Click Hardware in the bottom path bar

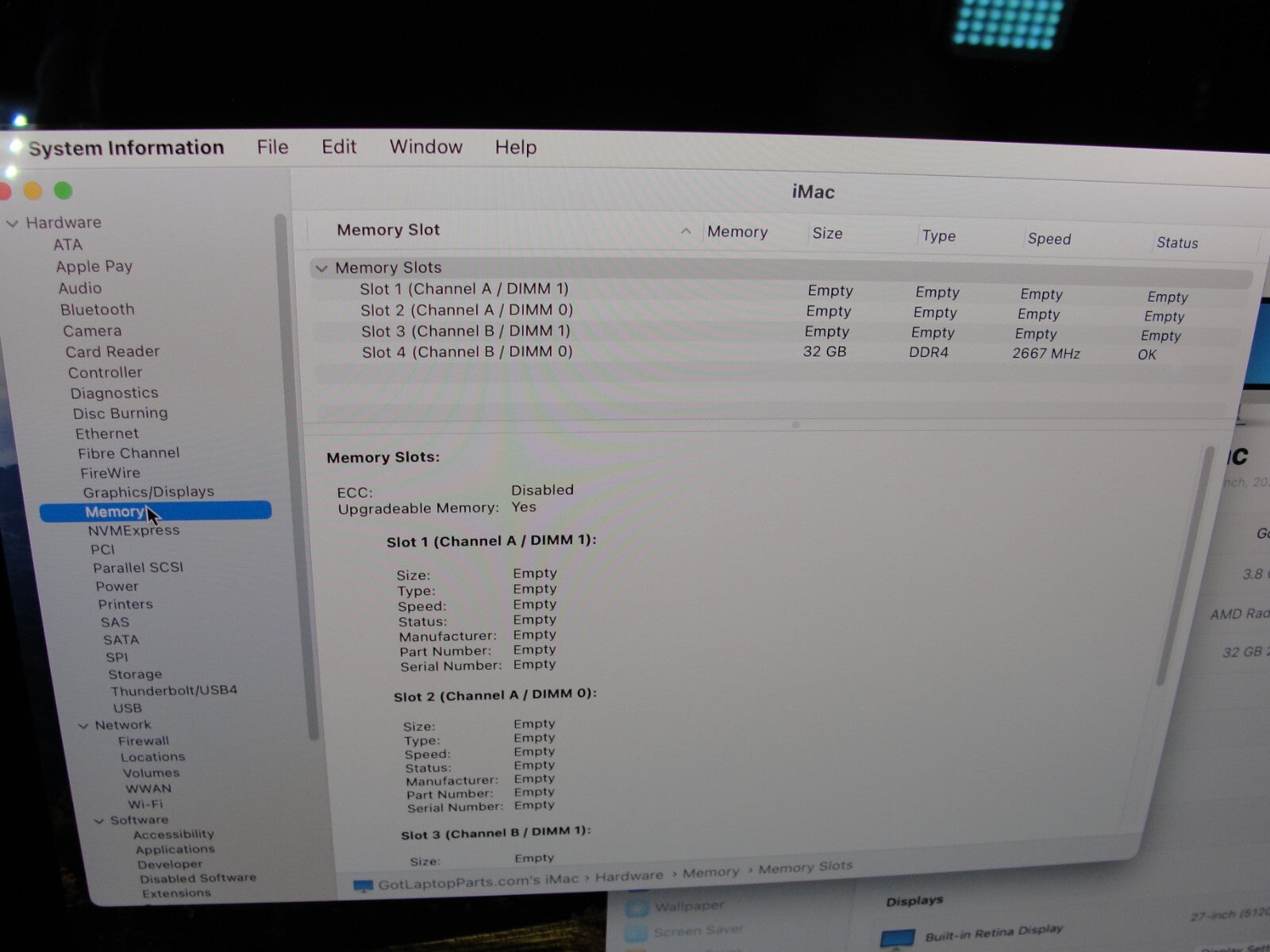pyautogui.click(x=629, y=876)
